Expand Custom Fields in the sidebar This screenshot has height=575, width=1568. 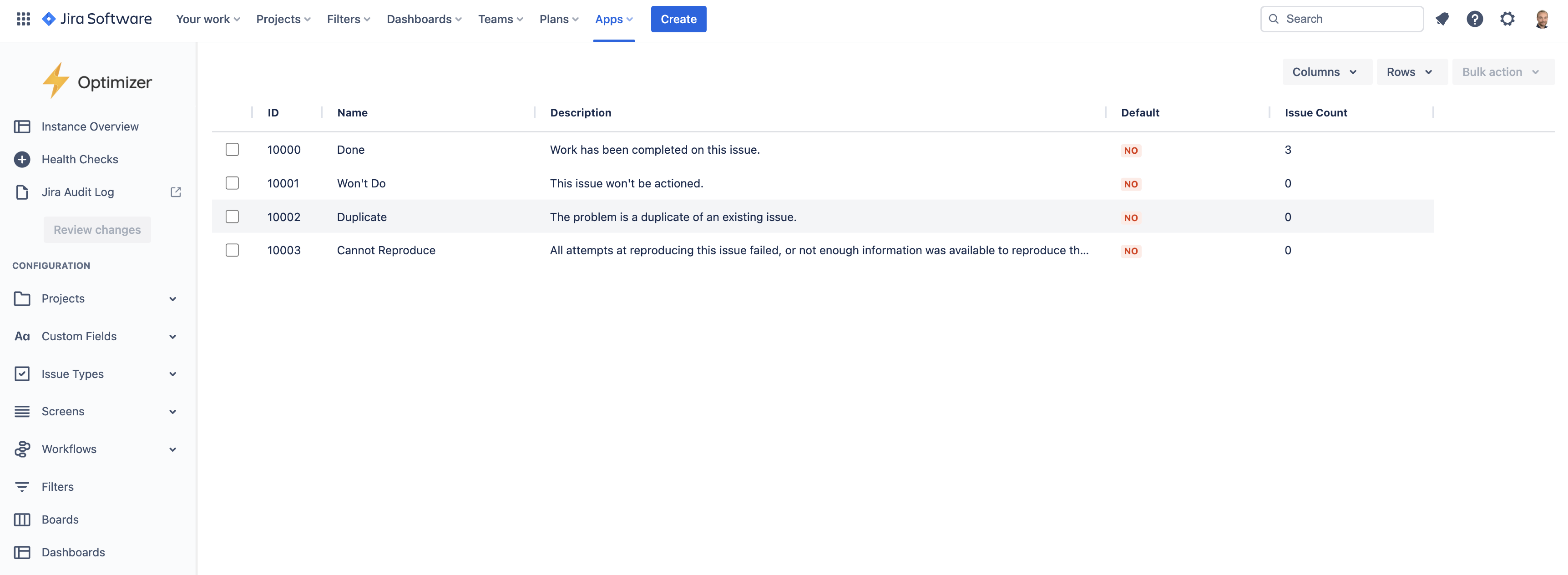pos(173,337)
